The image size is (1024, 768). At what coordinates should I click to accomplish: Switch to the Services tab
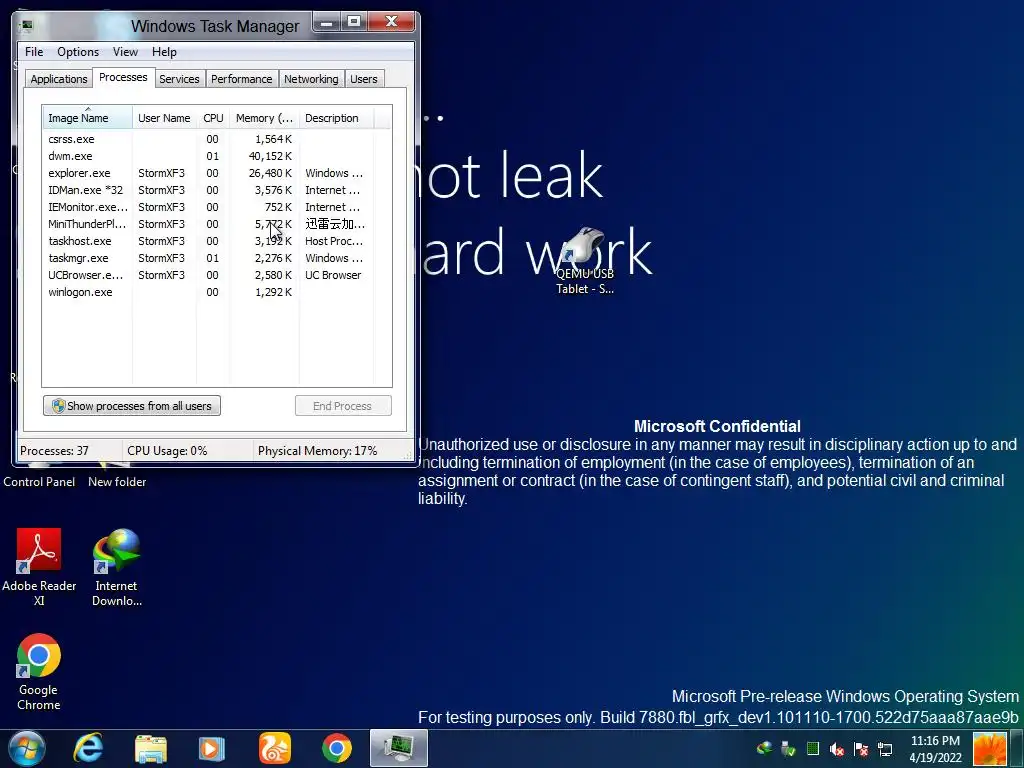tap(179, 79)
